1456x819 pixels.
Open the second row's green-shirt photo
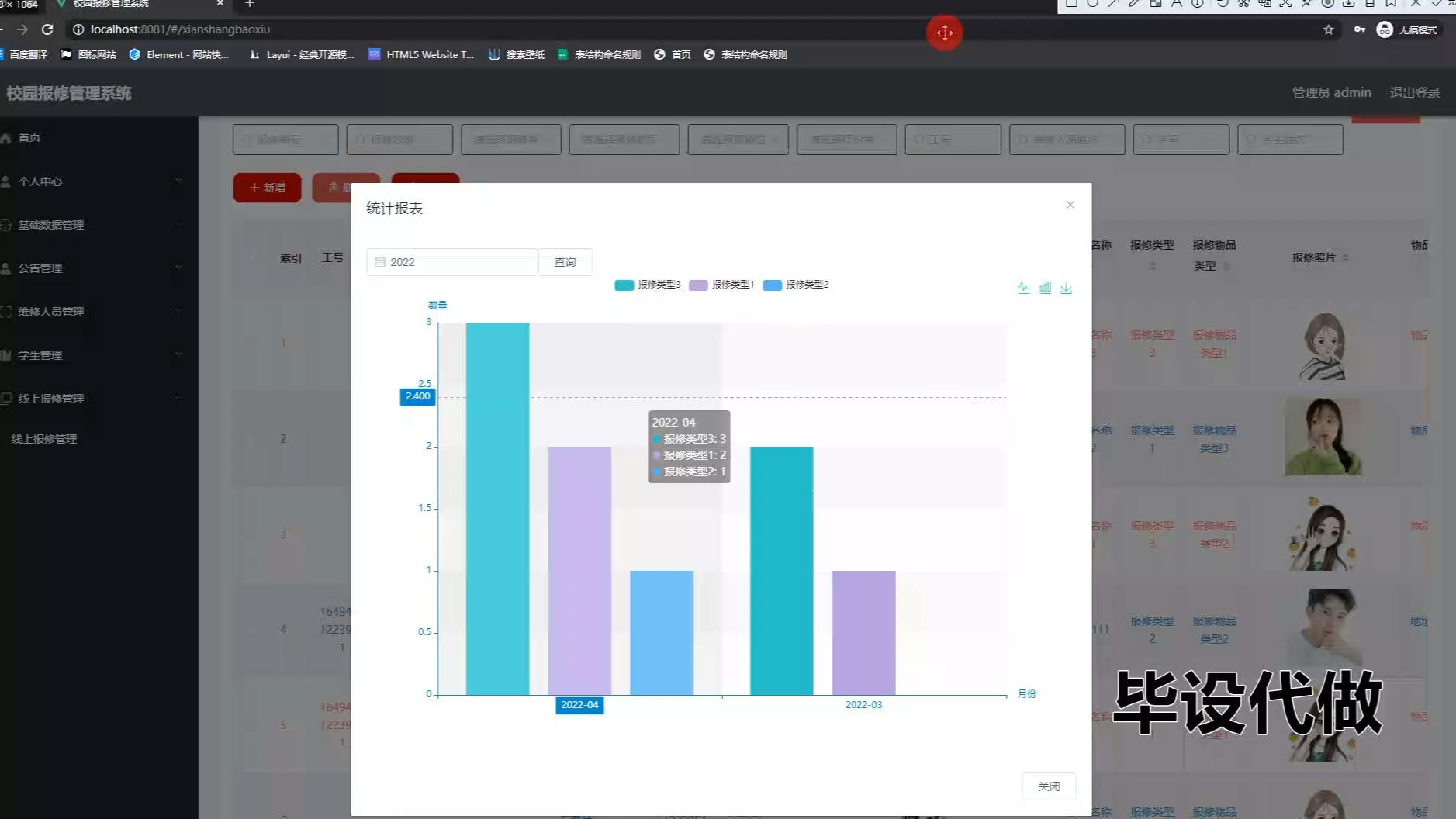click(x=1323, y=437)
